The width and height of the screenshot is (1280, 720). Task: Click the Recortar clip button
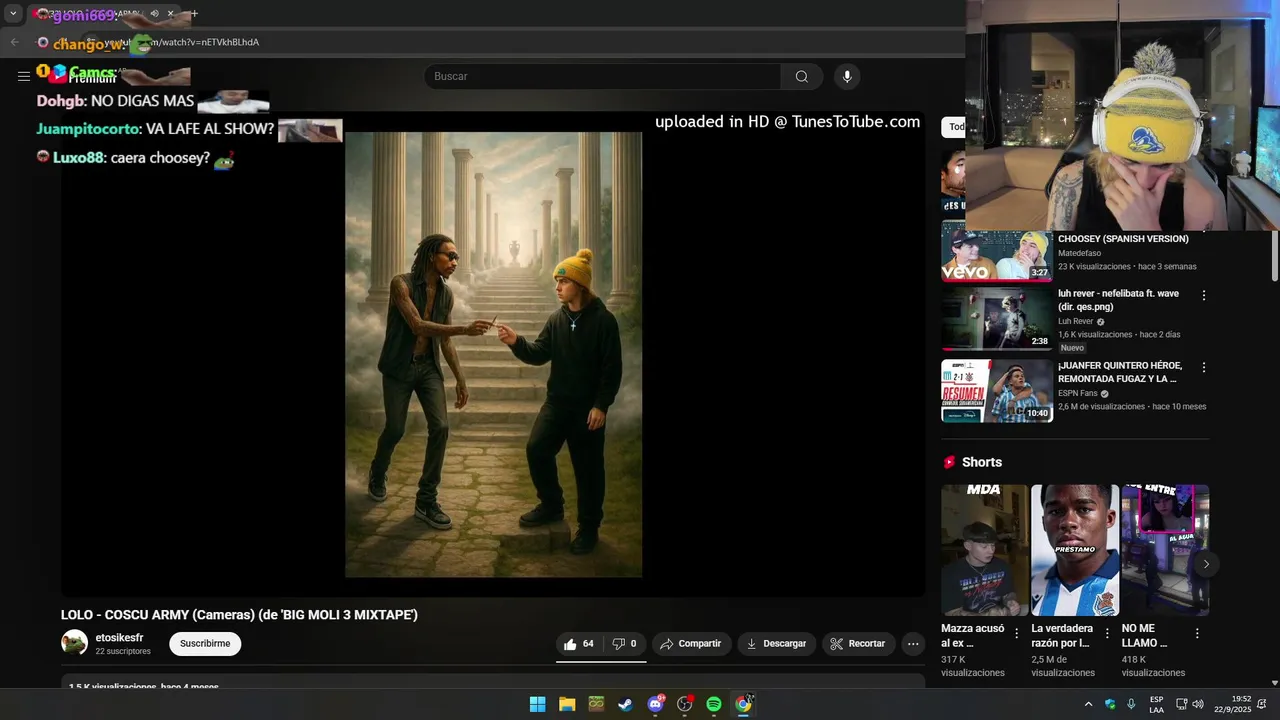[858, 644]
